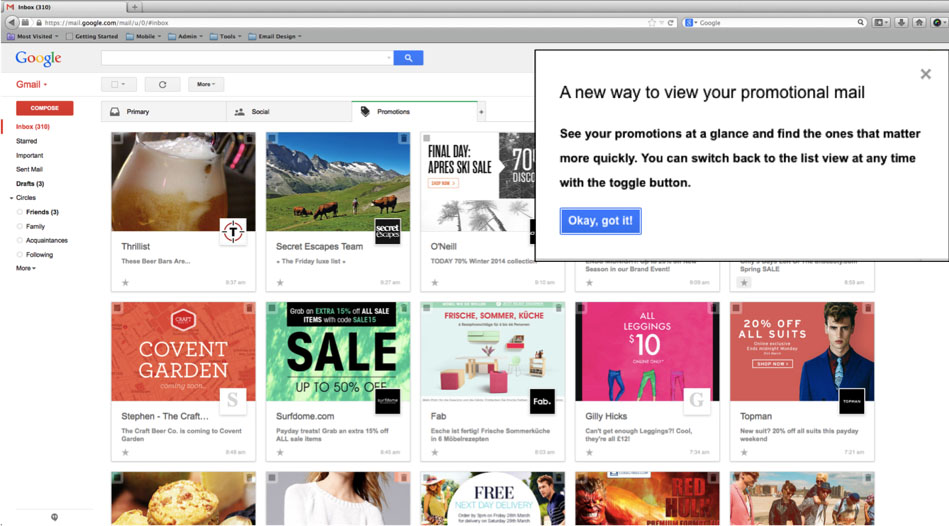The width and height of the screenshot is (949, 526).
Task: Open Inbox (310) in sidebar
Action: click(x=33, y=127)
